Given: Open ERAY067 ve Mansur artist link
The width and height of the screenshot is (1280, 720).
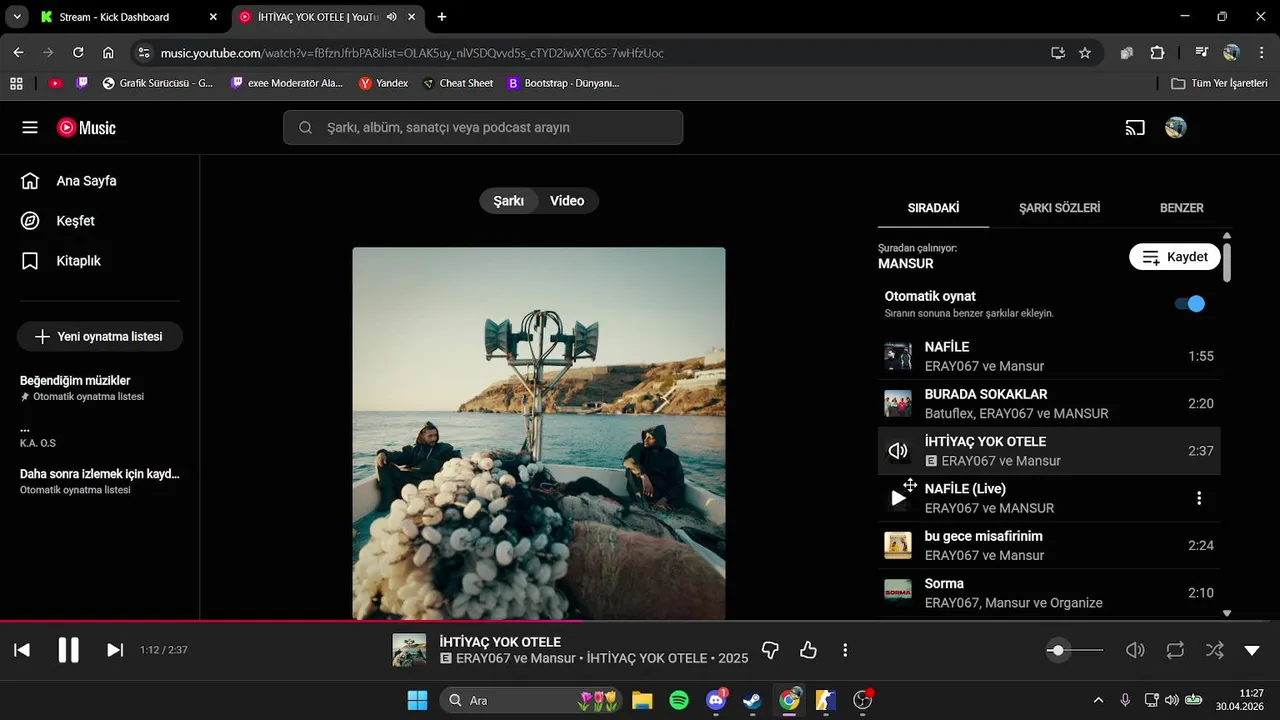Looking at the screenshot, I should pos(516,658).
